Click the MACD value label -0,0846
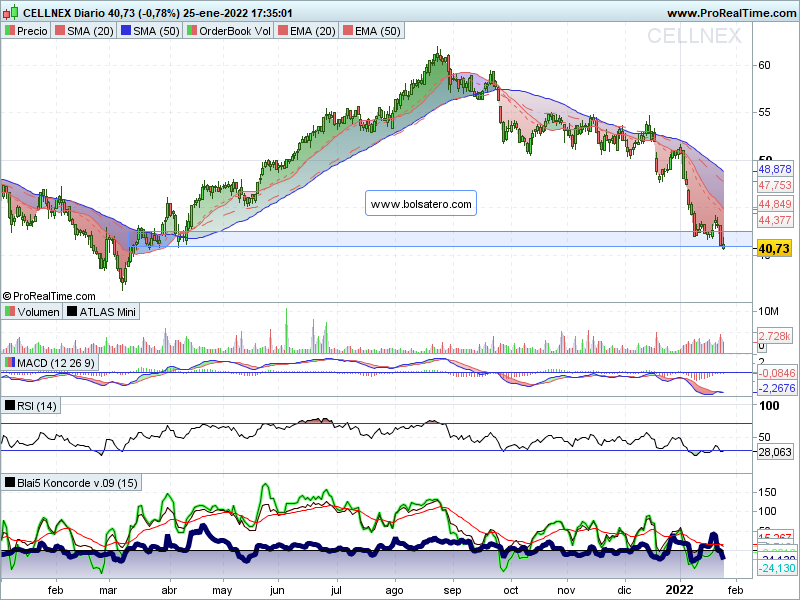The image size is (800, 600). pyautogui.click(x=776, y=373)
